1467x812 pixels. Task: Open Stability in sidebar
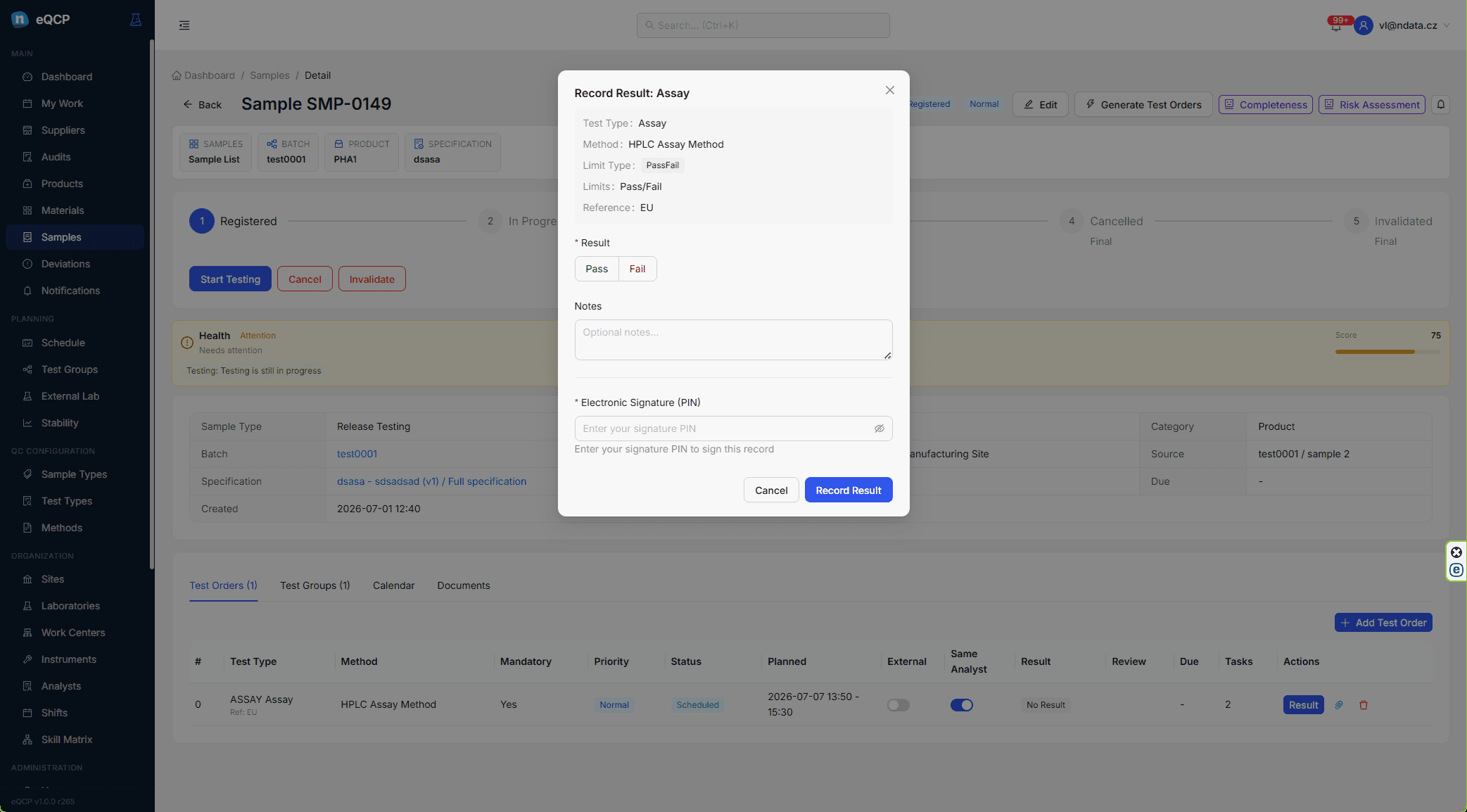click(60, 423)
